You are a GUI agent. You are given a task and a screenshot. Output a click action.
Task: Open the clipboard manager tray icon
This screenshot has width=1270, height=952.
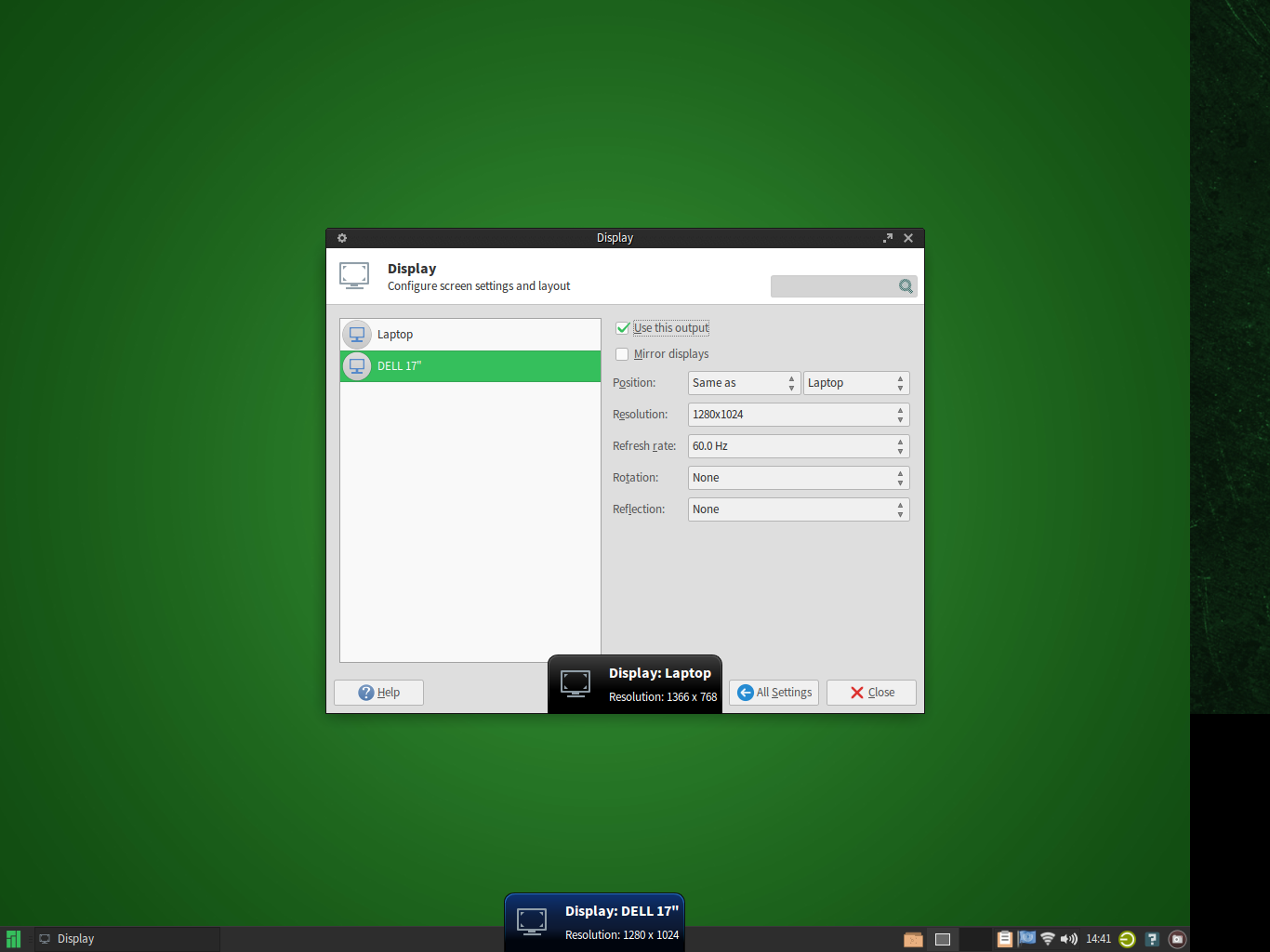(1004, 939)
